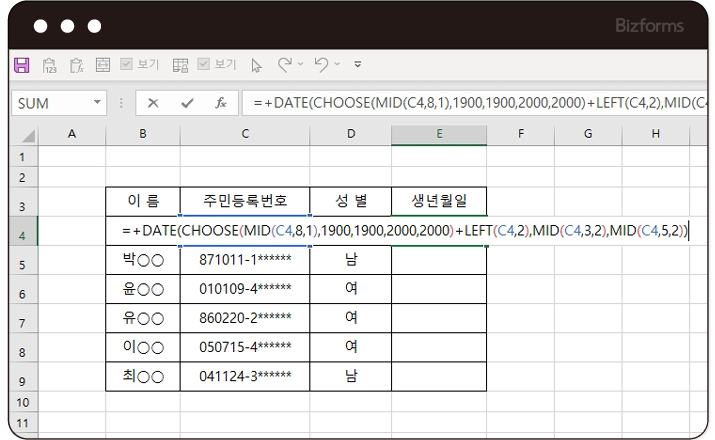Expand the SUM name box dropdown
This screenshot has width=715, height=440.
[x=97, y=103]
